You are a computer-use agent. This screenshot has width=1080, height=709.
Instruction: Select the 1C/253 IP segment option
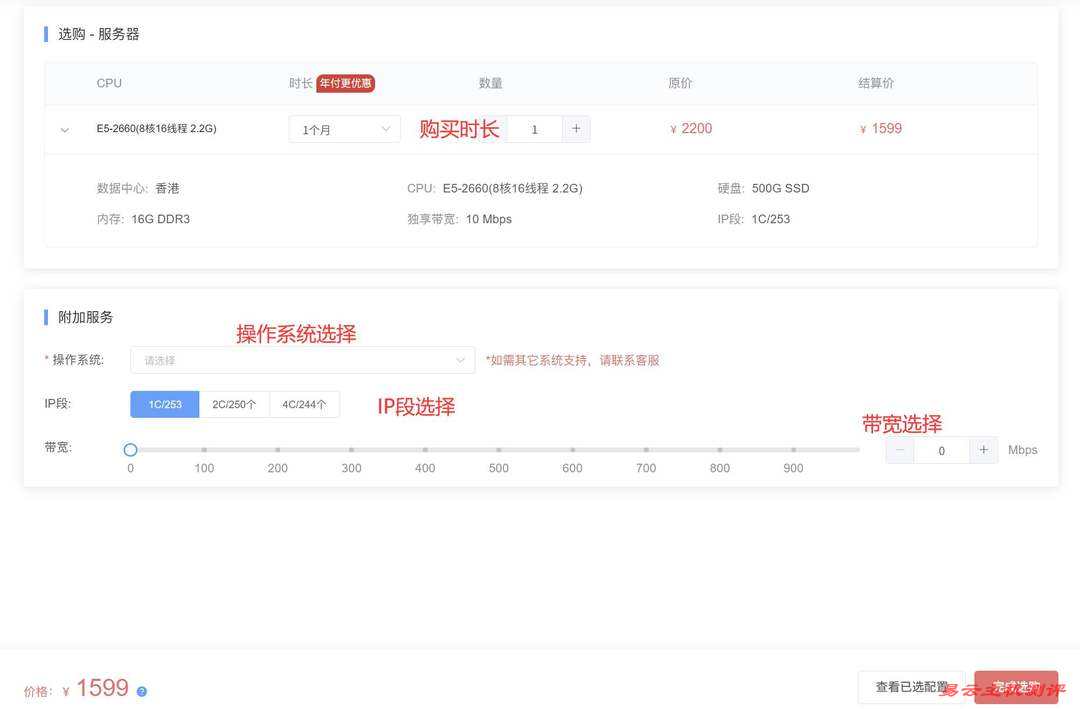click(164, 404)
